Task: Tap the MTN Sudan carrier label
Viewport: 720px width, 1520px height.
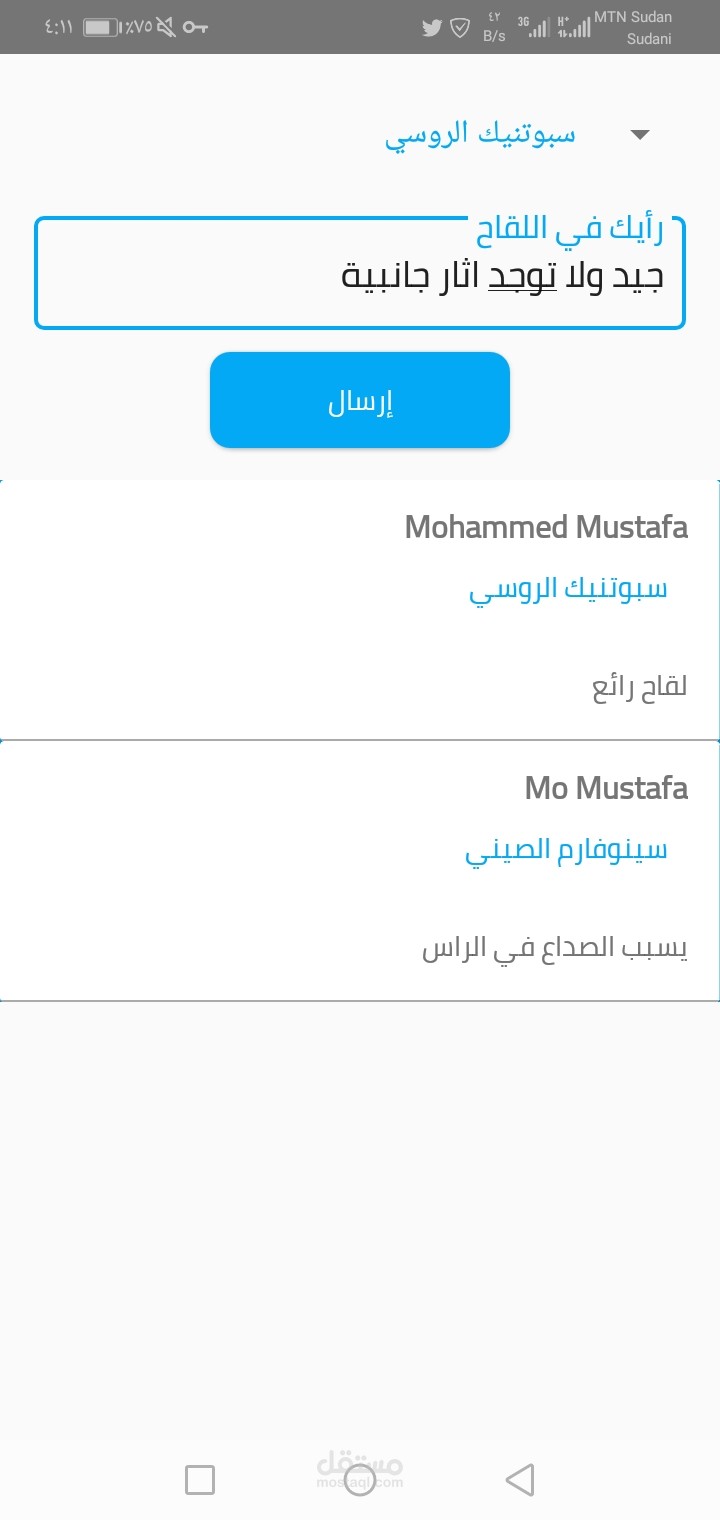Action: tap(633, 17)
